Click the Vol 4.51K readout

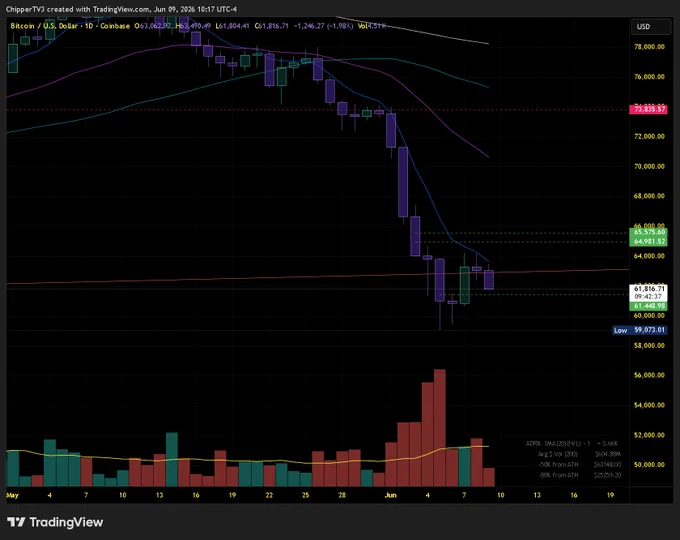coord(372,26)
